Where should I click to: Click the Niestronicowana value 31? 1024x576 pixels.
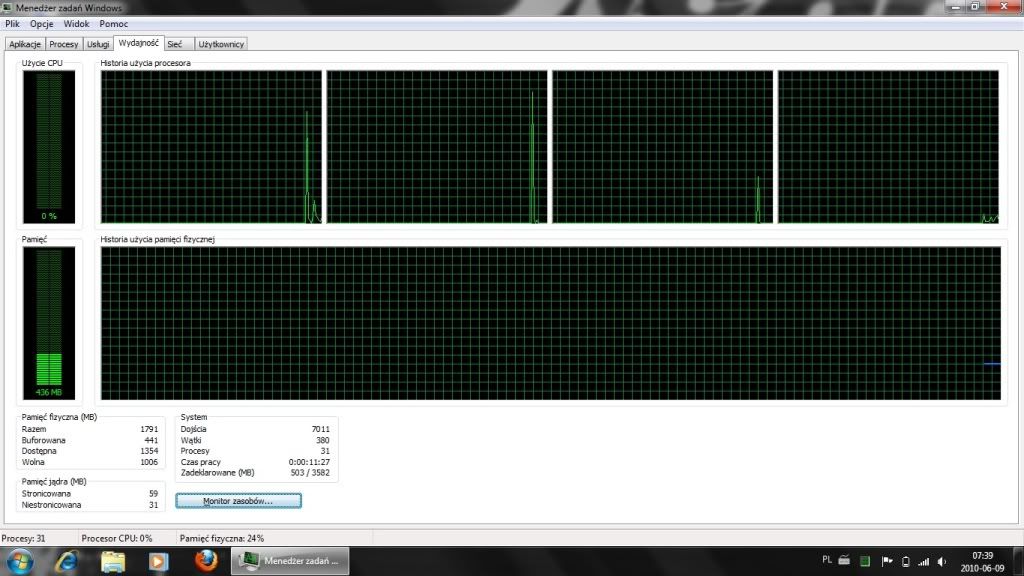coord(153,505)
